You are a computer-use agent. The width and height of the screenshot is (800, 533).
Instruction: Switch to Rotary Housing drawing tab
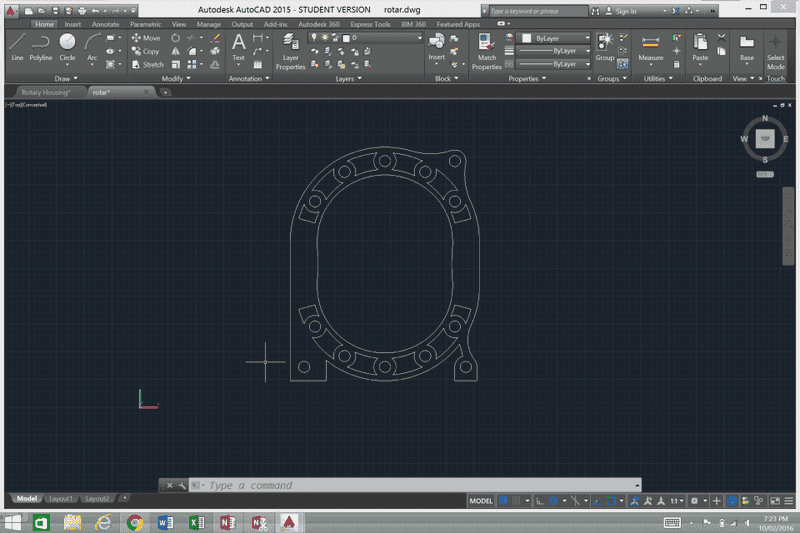[x=46, y=92]
